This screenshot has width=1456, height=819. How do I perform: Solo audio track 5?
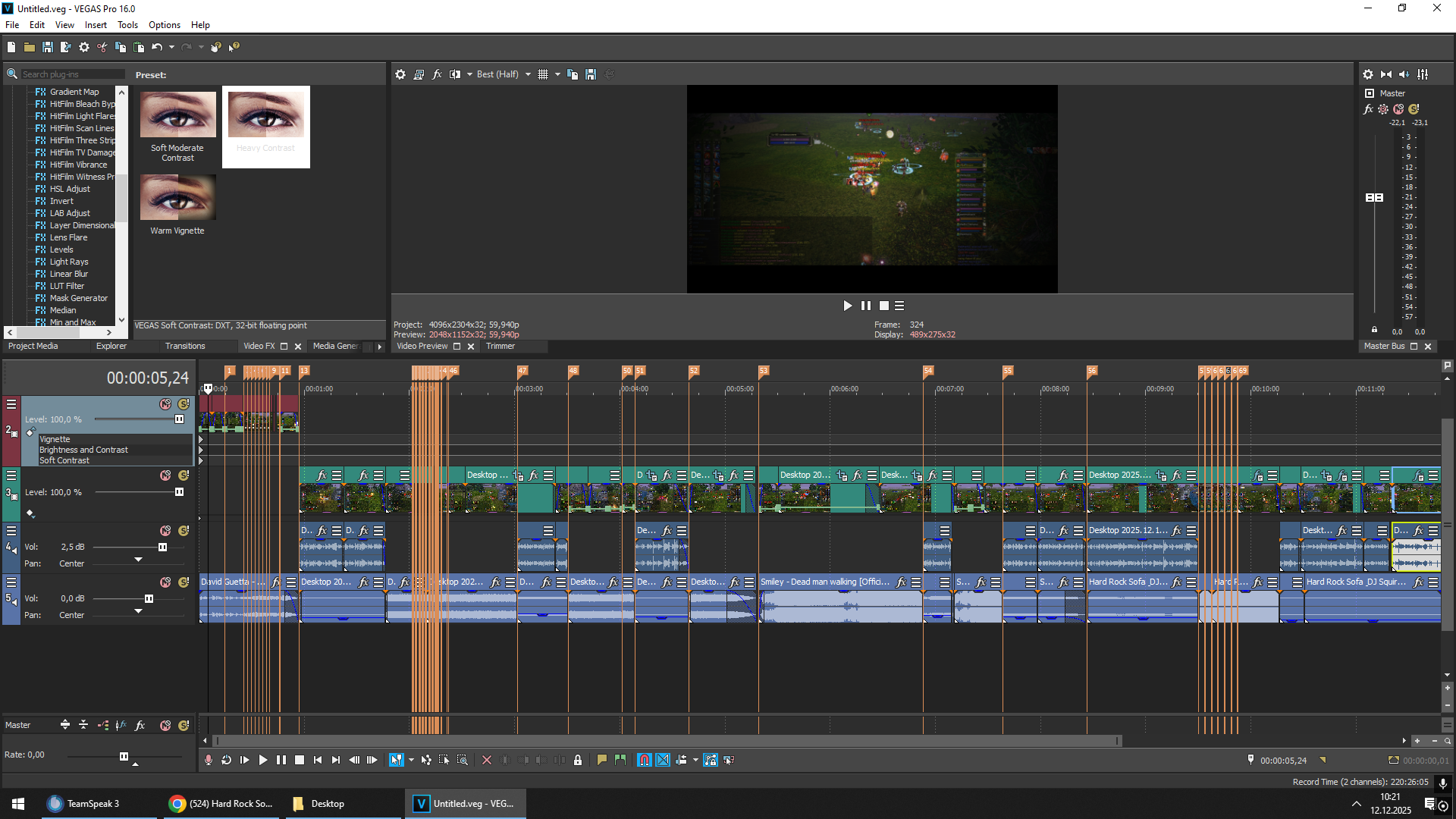[x=184, y=582]
